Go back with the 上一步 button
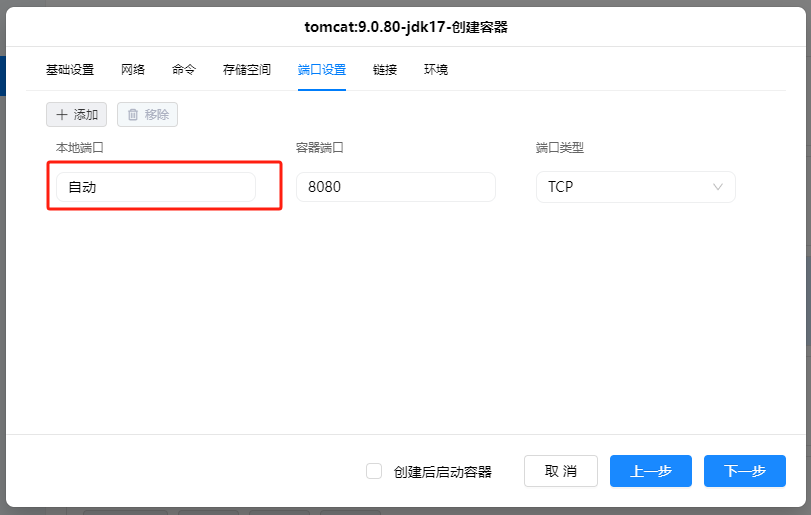 651,471
